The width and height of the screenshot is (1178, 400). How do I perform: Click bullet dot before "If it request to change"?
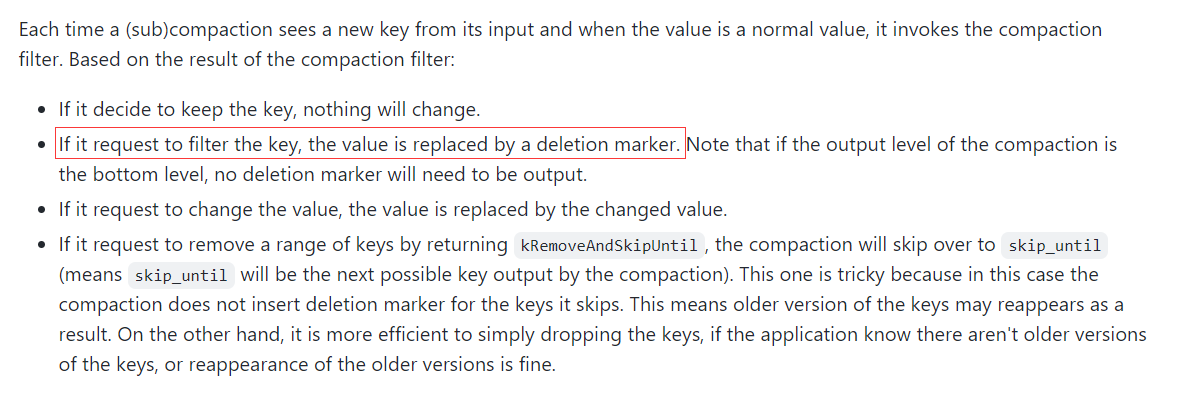pos(44,209)
